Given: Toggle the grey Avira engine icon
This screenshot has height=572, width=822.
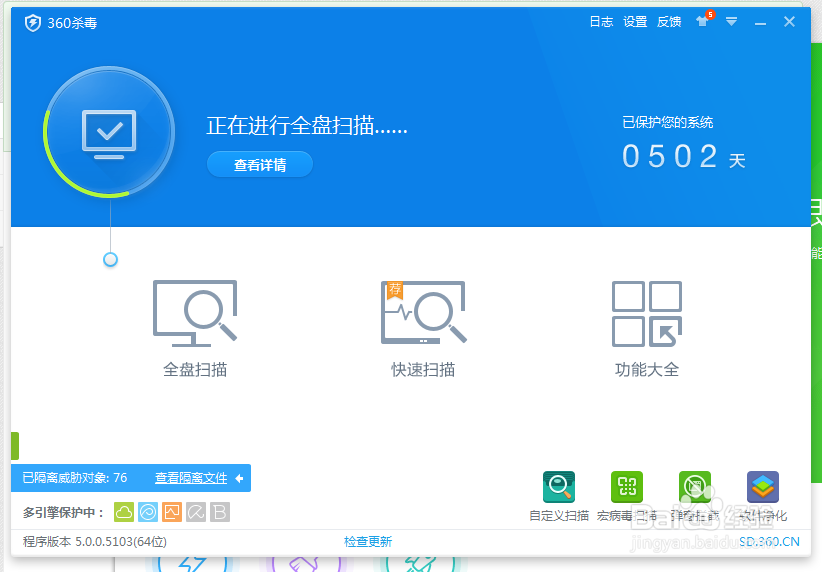Looking at the screenshot, I should tap(196, 512).
